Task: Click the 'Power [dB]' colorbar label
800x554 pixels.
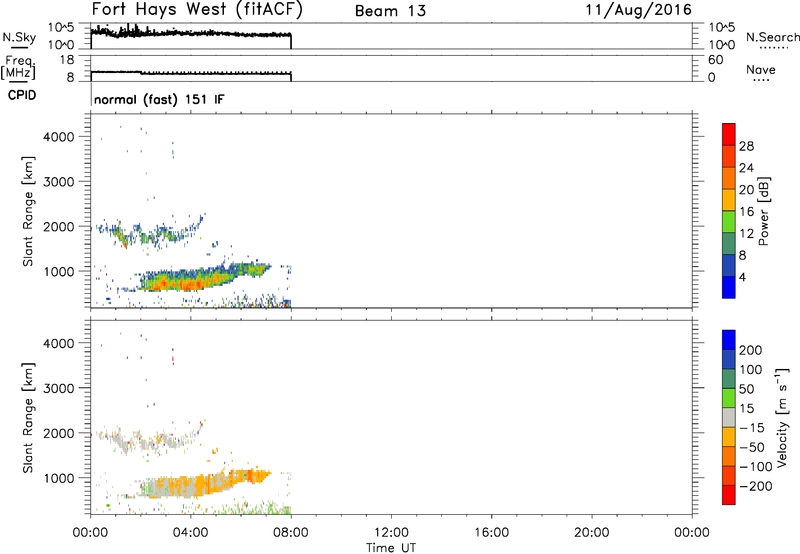Action: pyautogui.click(x=763, y=211)
